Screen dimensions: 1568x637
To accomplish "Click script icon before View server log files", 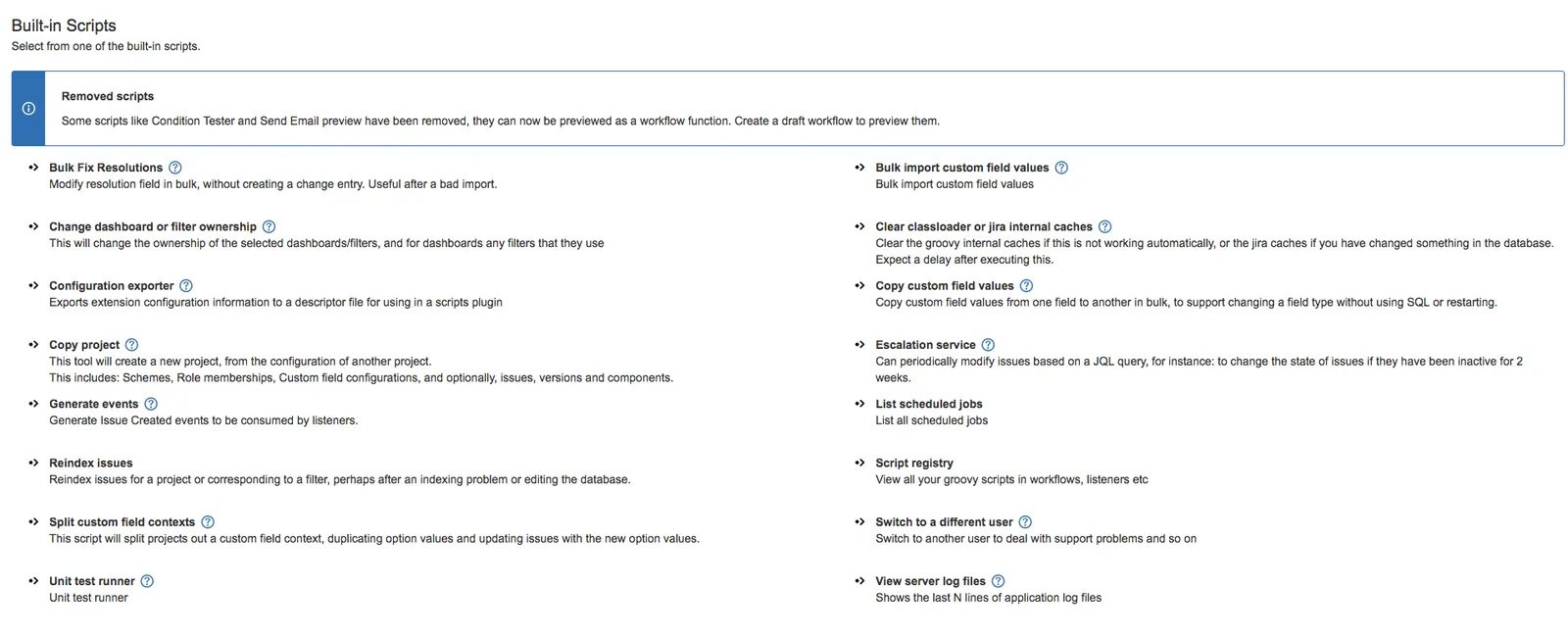I will point(859,581).
